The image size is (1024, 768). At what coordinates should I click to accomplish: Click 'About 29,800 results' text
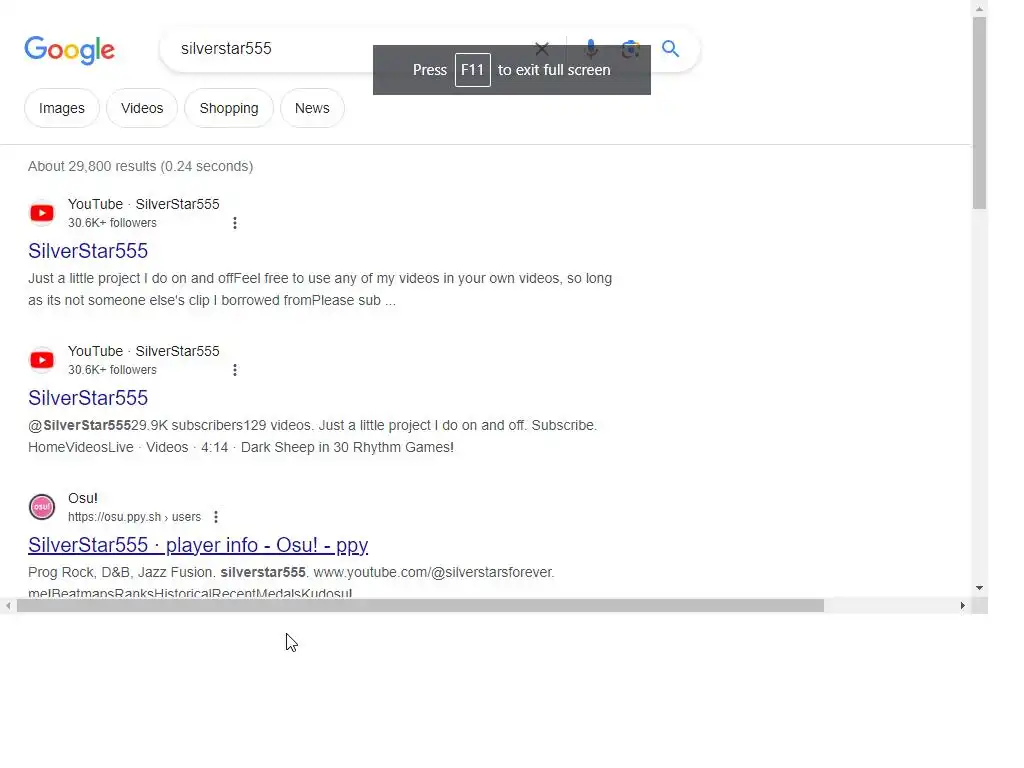tap(92, 166)
